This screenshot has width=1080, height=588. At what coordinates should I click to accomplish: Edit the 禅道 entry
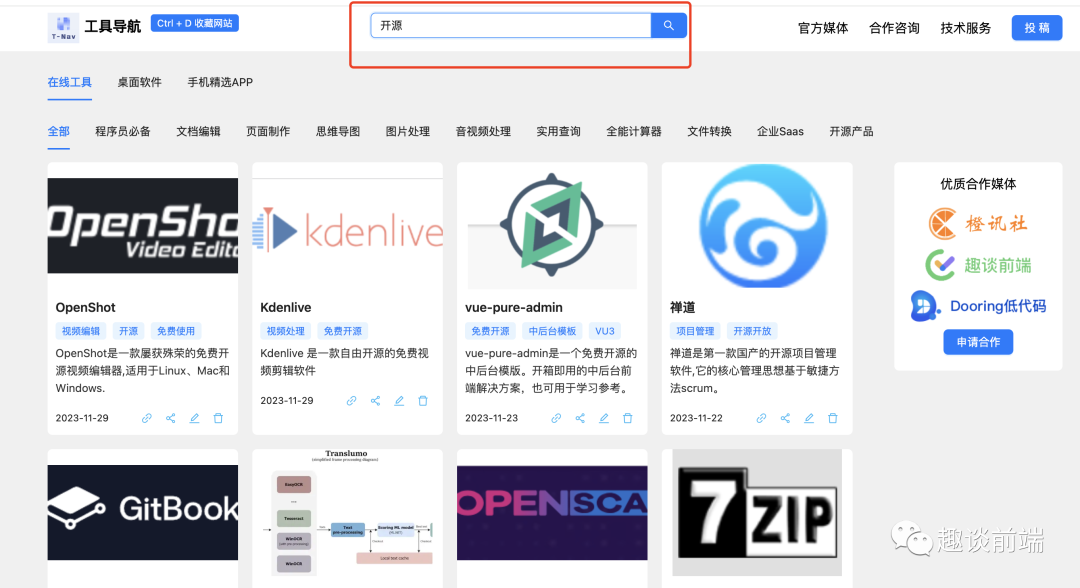pos(809,418)
